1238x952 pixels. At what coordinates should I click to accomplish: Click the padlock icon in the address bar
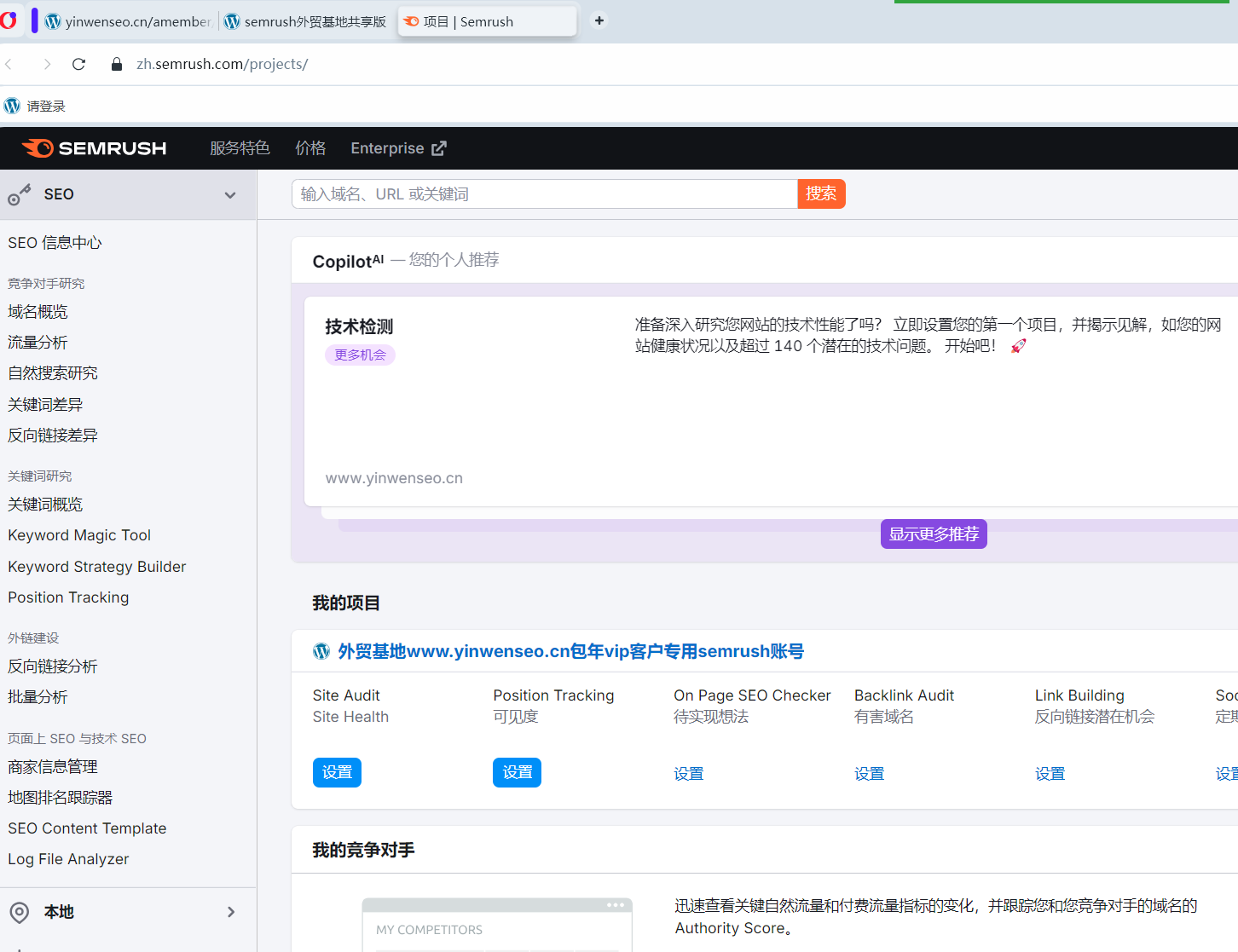click(x=116, y=63)
